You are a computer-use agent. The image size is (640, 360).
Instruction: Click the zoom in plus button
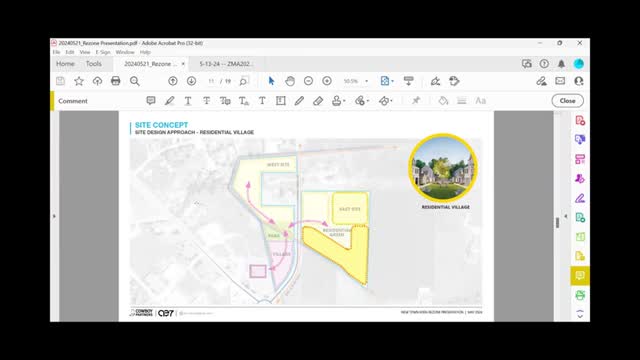coord(327,81)
